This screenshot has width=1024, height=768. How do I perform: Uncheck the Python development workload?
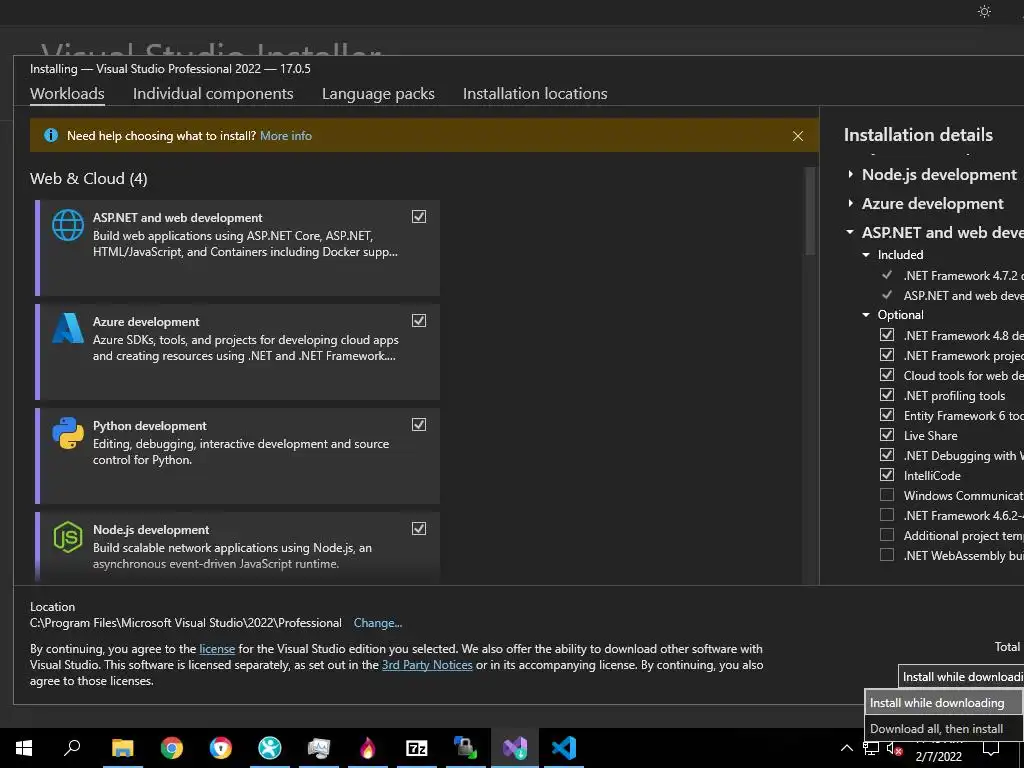[419, 424]
